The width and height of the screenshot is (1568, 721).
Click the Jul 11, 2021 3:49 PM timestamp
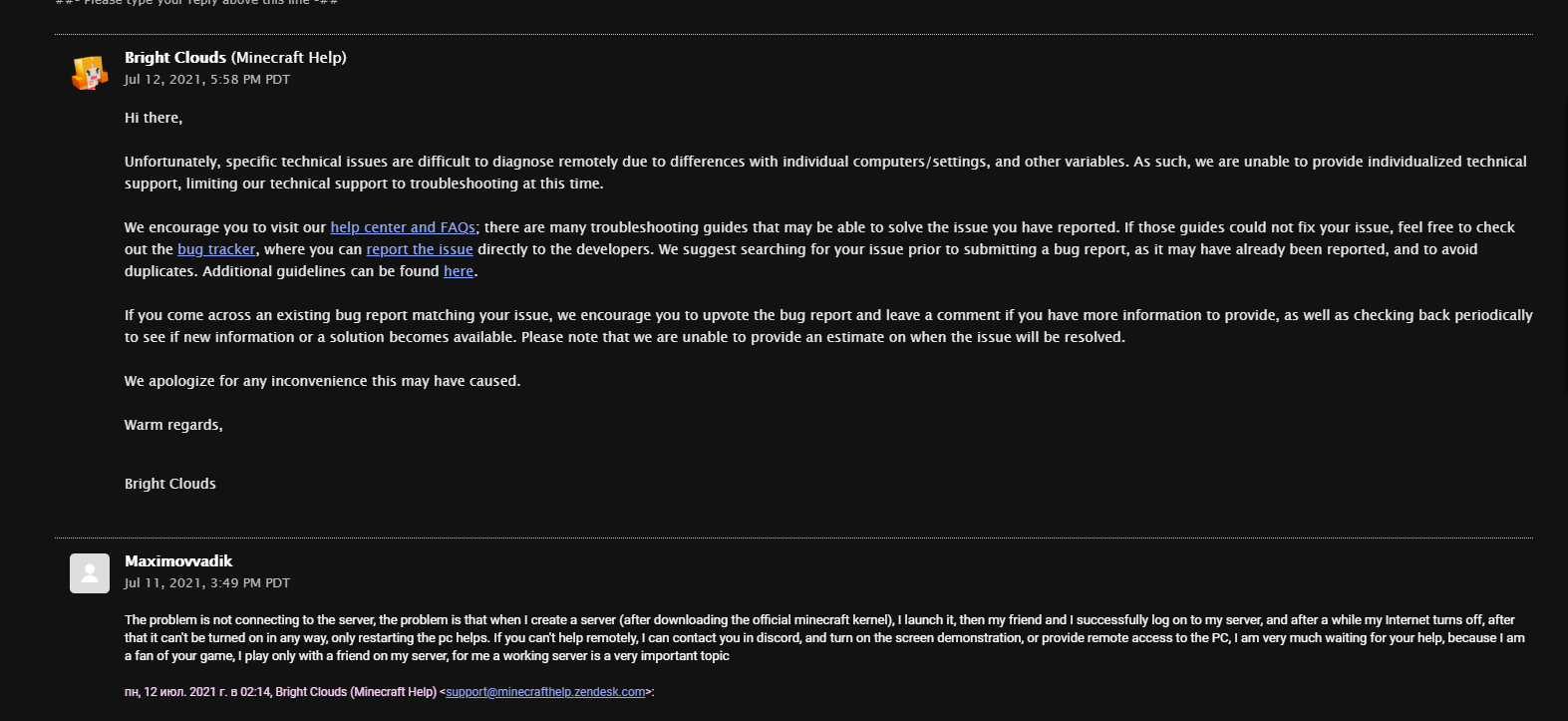tap(207, 583)
